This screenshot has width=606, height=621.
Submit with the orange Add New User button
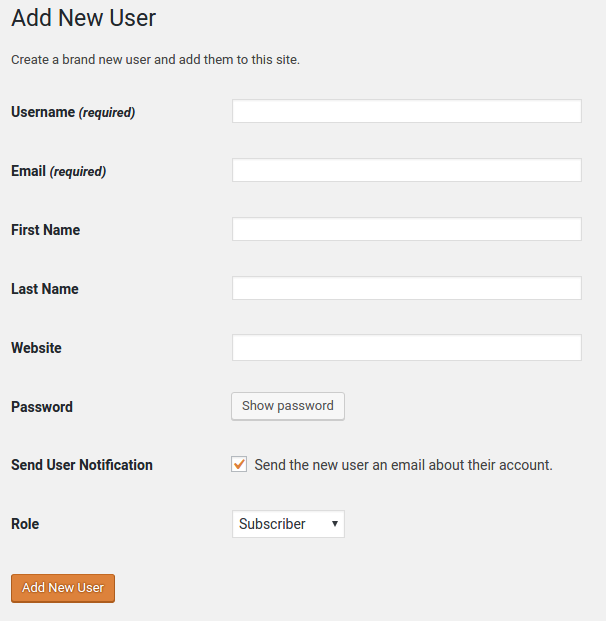(63, 588)
